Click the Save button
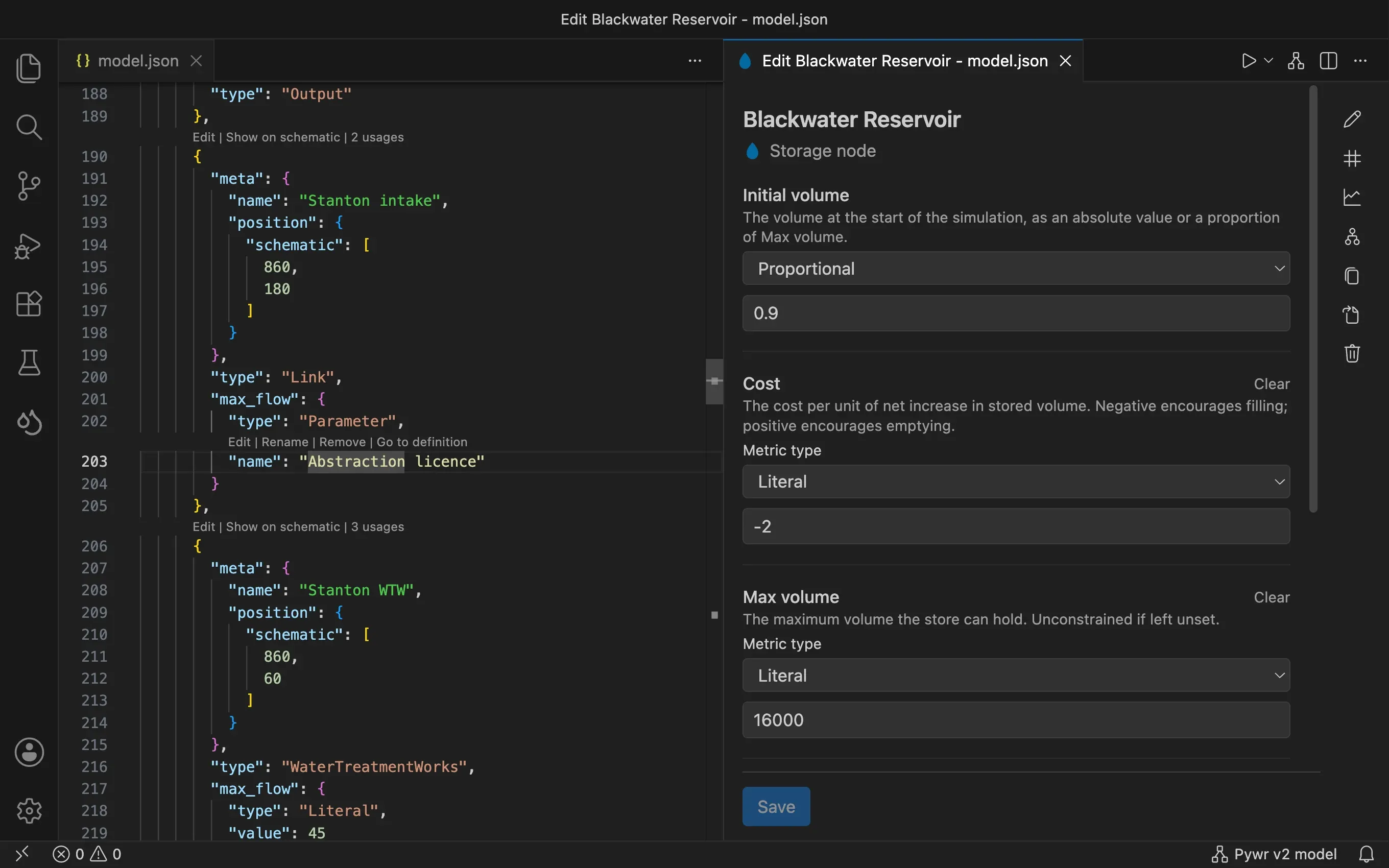Screen dimensions: 1389x868 coord(776,807)
